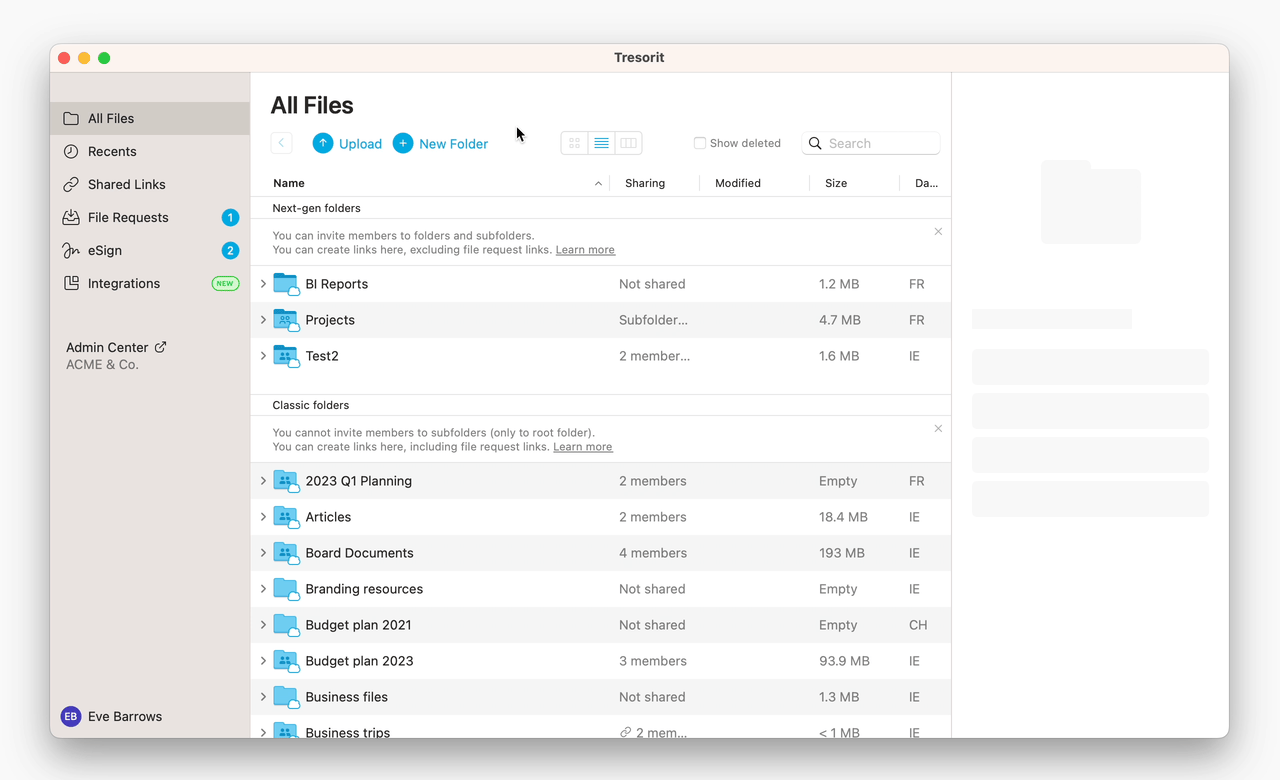Viewport: 1280px width, 780px height.
Task: Click the 4 members sharing cell
Action: pos(653,553)
